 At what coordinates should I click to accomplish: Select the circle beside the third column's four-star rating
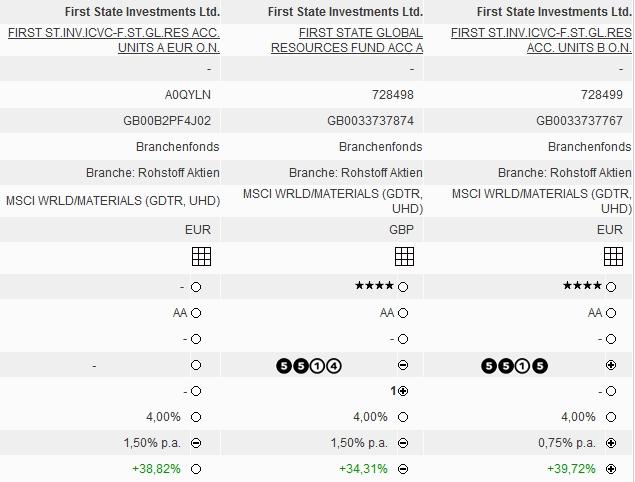pyautogui.click(x=611, y=287)
